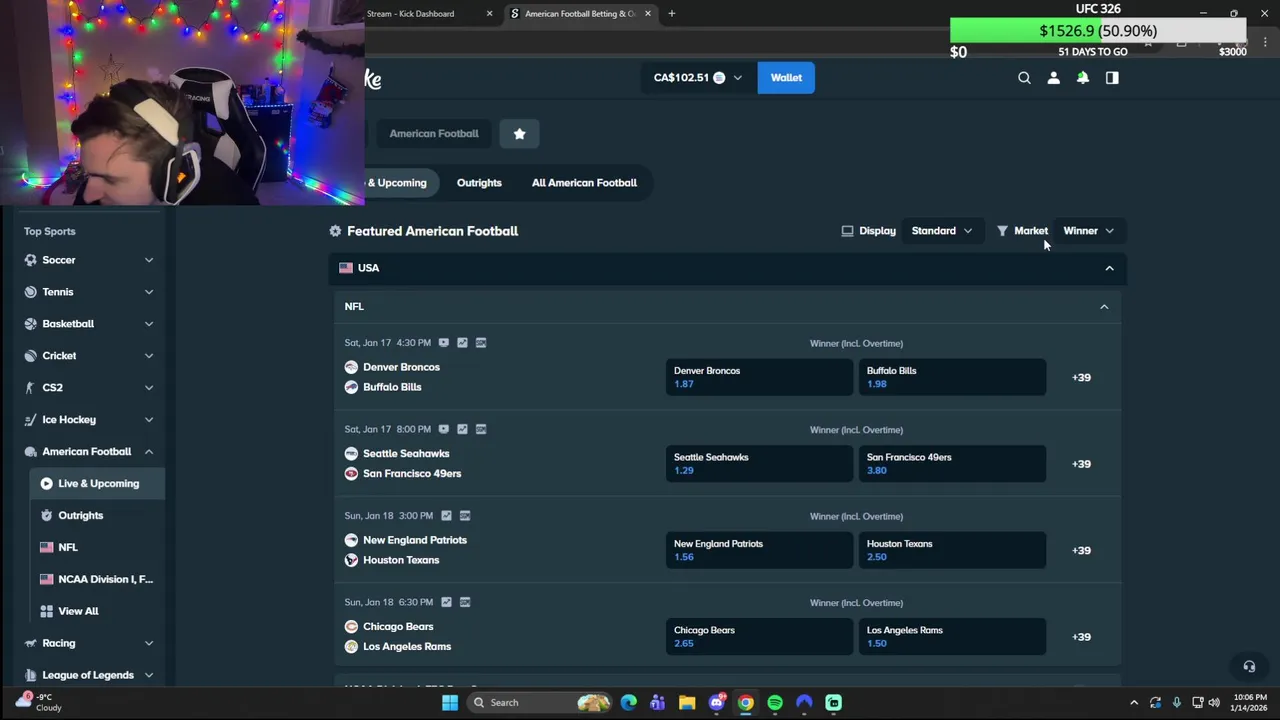Click the Wallet button
Viewport: 1280px width, 720px height.
pos(786,78)
